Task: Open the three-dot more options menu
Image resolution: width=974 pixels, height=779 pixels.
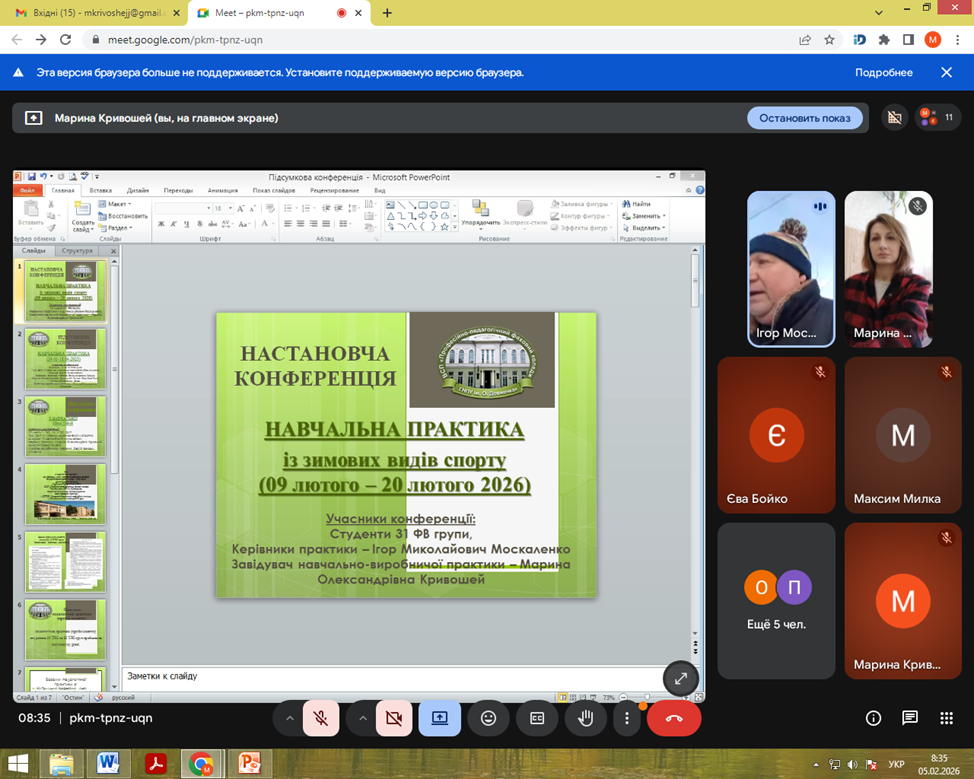Action: 627,718
